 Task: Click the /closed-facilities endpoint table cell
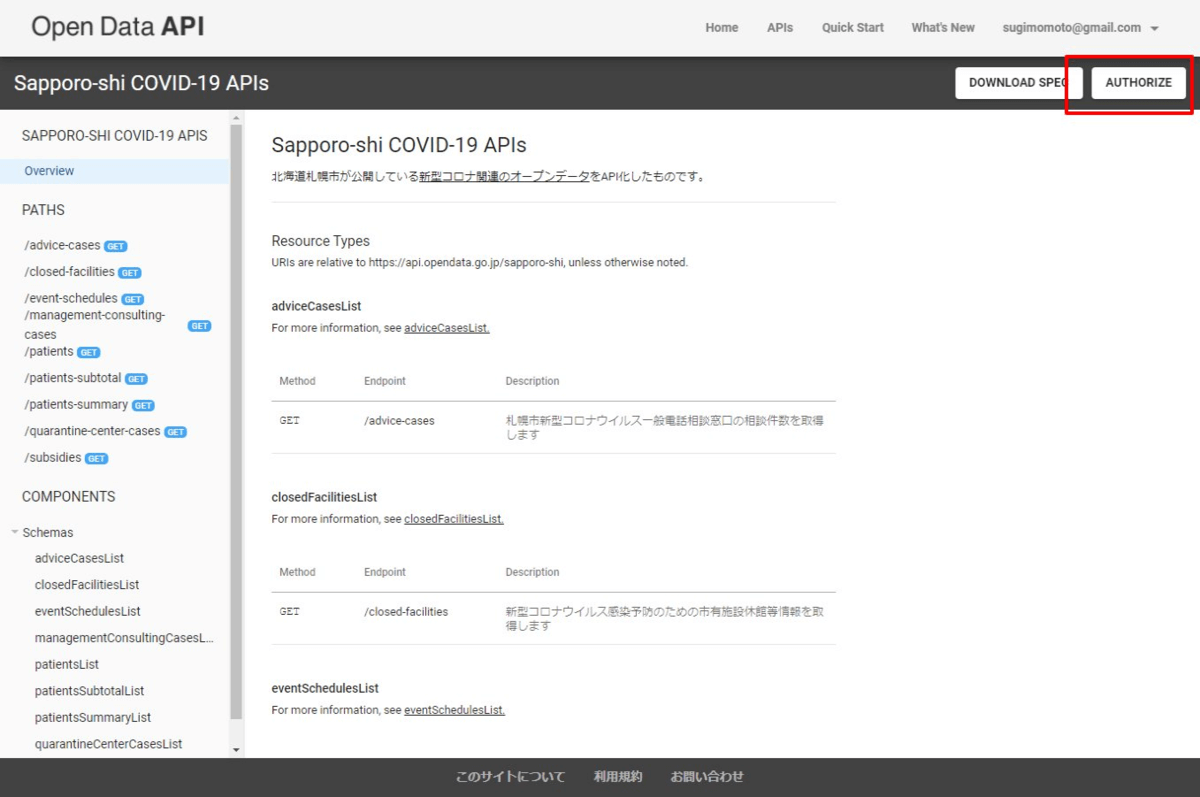[x=406, y=611]
